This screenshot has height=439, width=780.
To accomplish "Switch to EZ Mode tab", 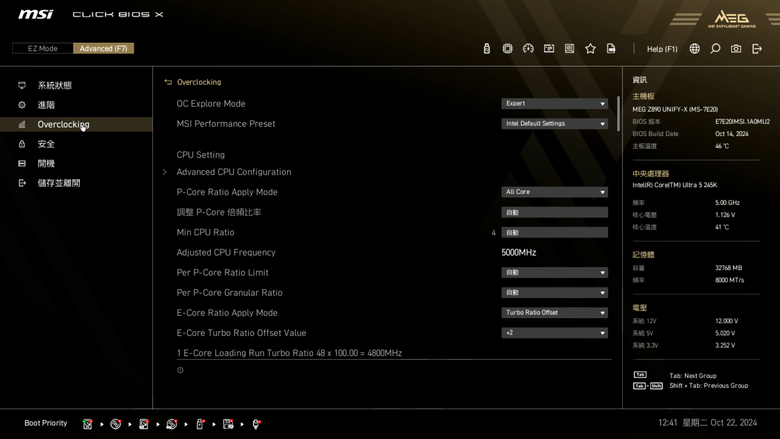I will (43, 48).
